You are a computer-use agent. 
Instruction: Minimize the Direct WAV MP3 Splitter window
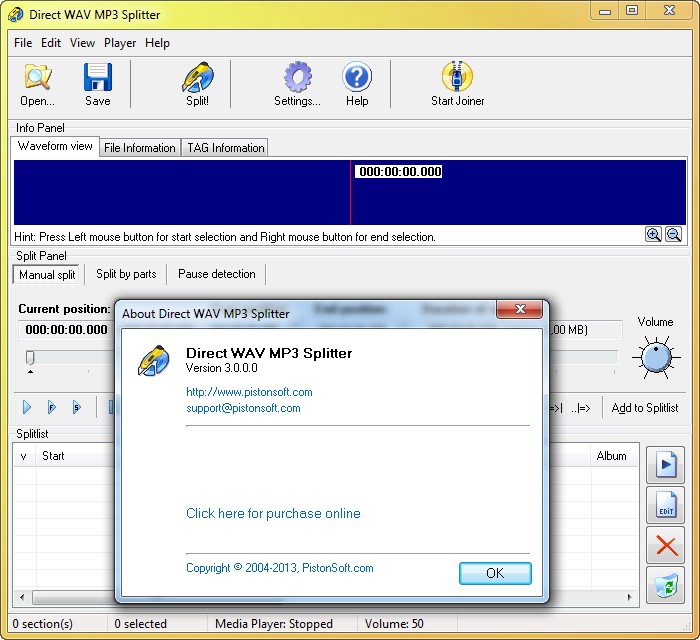pos(604,11)
